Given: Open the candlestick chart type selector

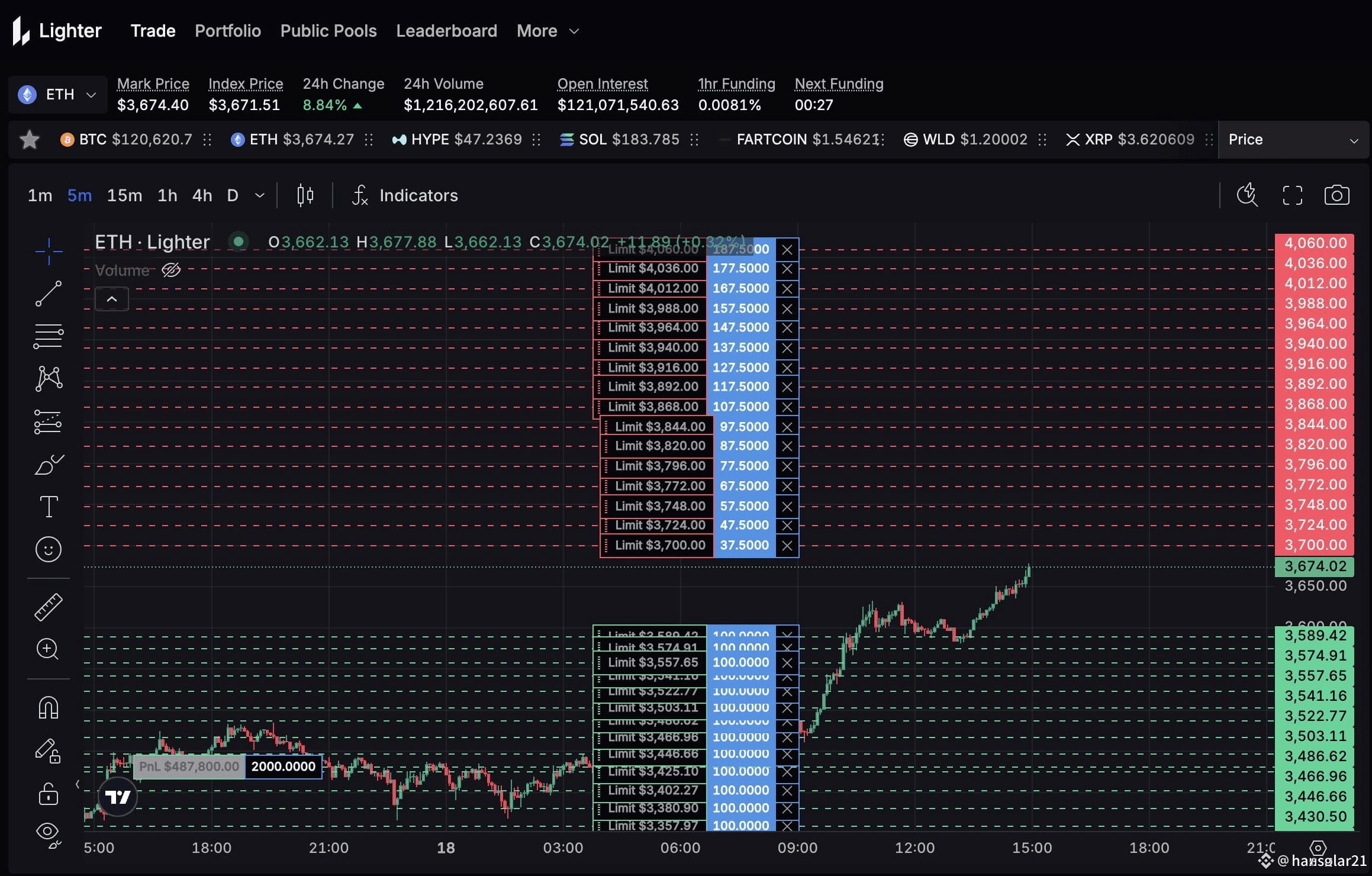Looking at the screenshot, I should (305, 195).
